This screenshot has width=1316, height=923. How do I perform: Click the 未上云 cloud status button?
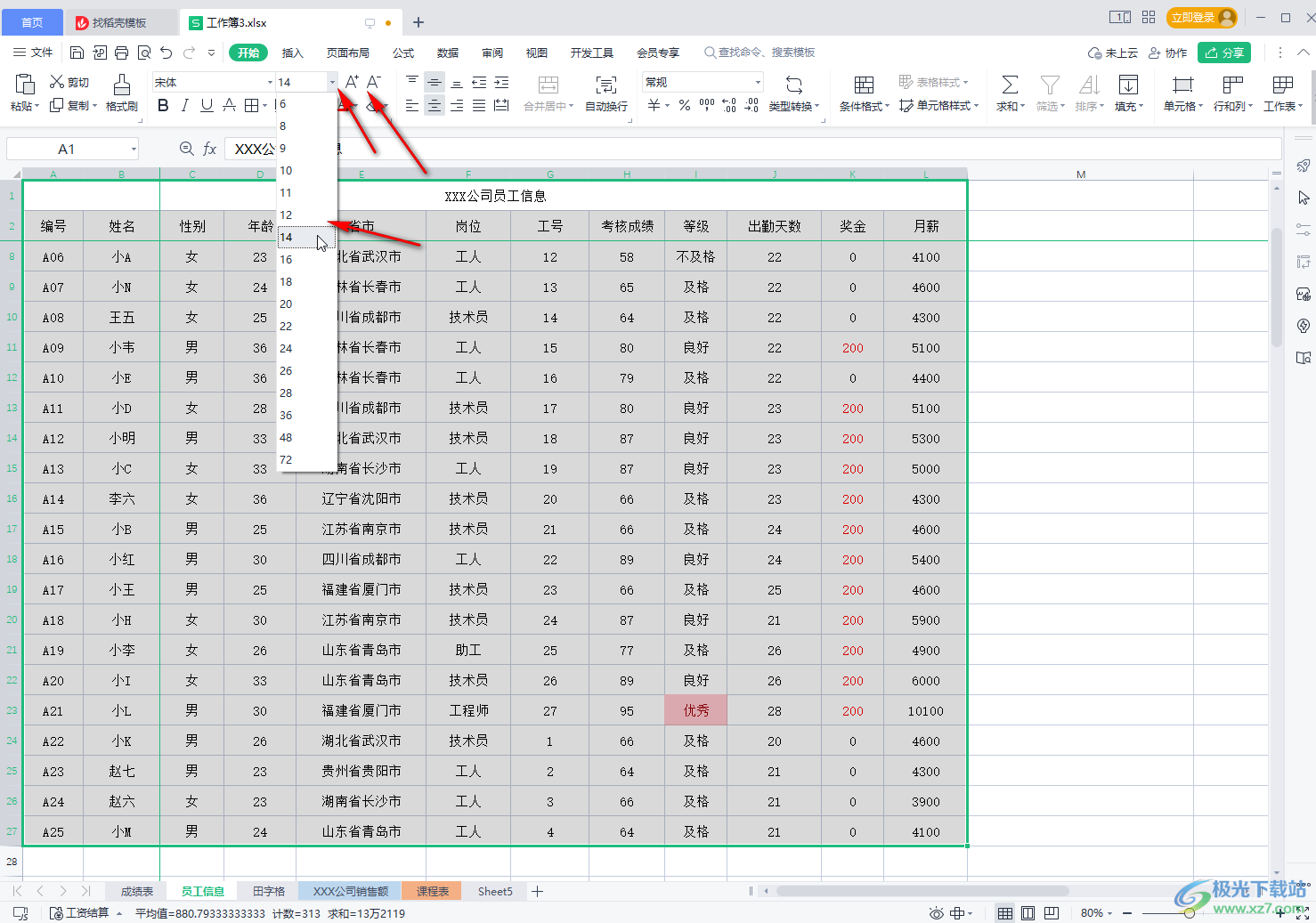tap(1113, 53)
